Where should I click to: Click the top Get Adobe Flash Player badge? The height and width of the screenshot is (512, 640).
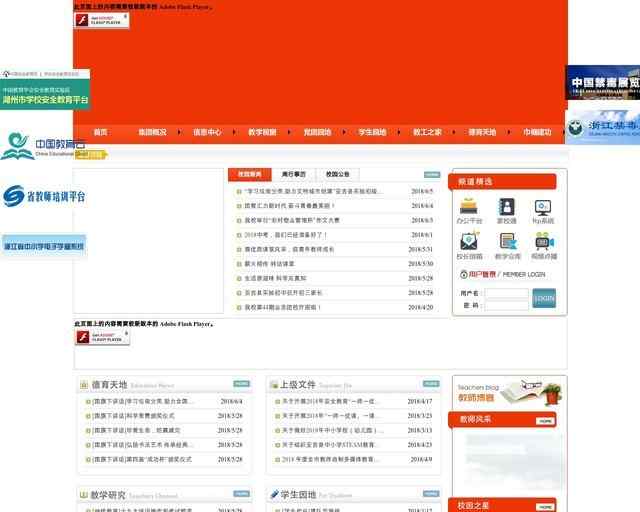click(102, 20)
